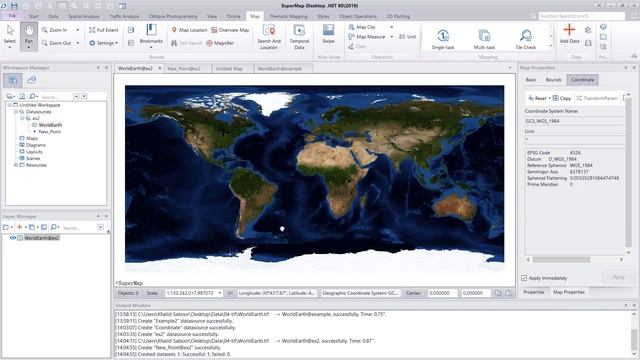Select the WorldEarth dataset in tree
Viewport: 640px width, 360px height.
click(50, 125)
